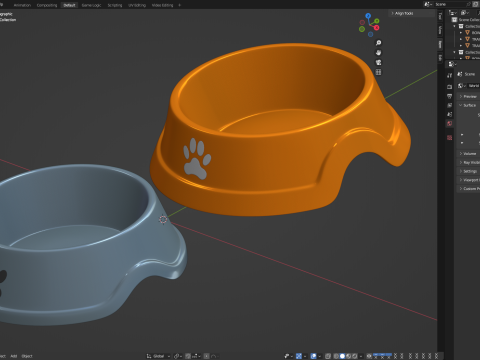The height and width of the screenshot is (360, 480).
Task: Switch to wireframe viewport shading
Action: point(336,356)
